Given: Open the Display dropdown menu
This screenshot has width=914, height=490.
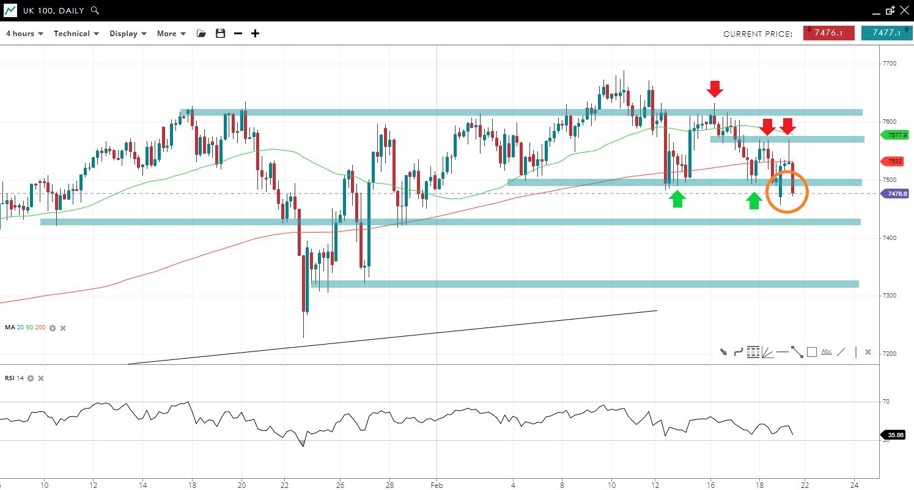Looking at the screenshot, I should point(128,34).
